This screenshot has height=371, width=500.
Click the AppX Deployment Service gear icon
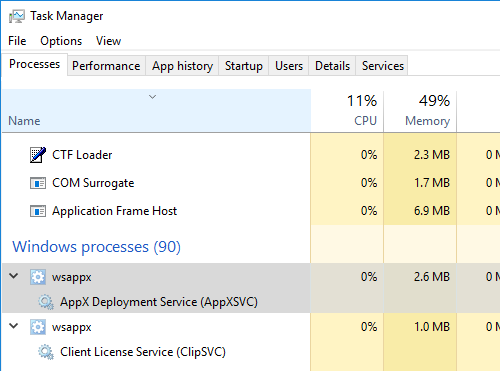pyautogui.click(x=46, y=302)
